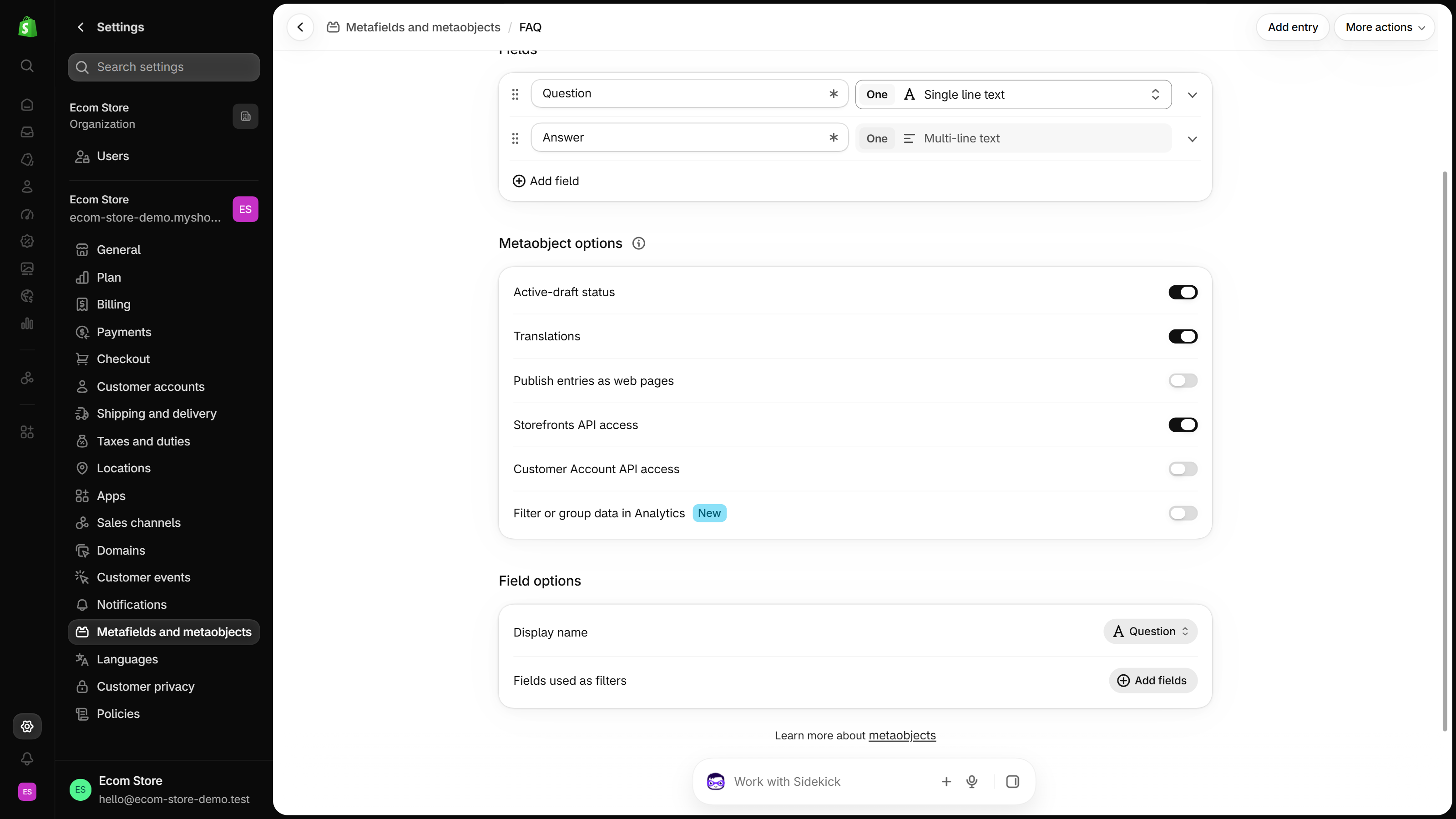
Task: Open the search icon in left rail
Action: click(x=27, y=66)
